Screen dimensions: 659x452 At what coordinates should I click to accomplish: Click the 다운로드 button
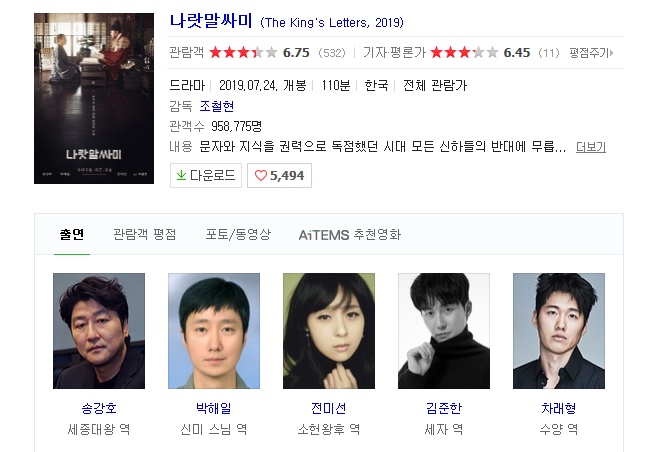(206, 175)
